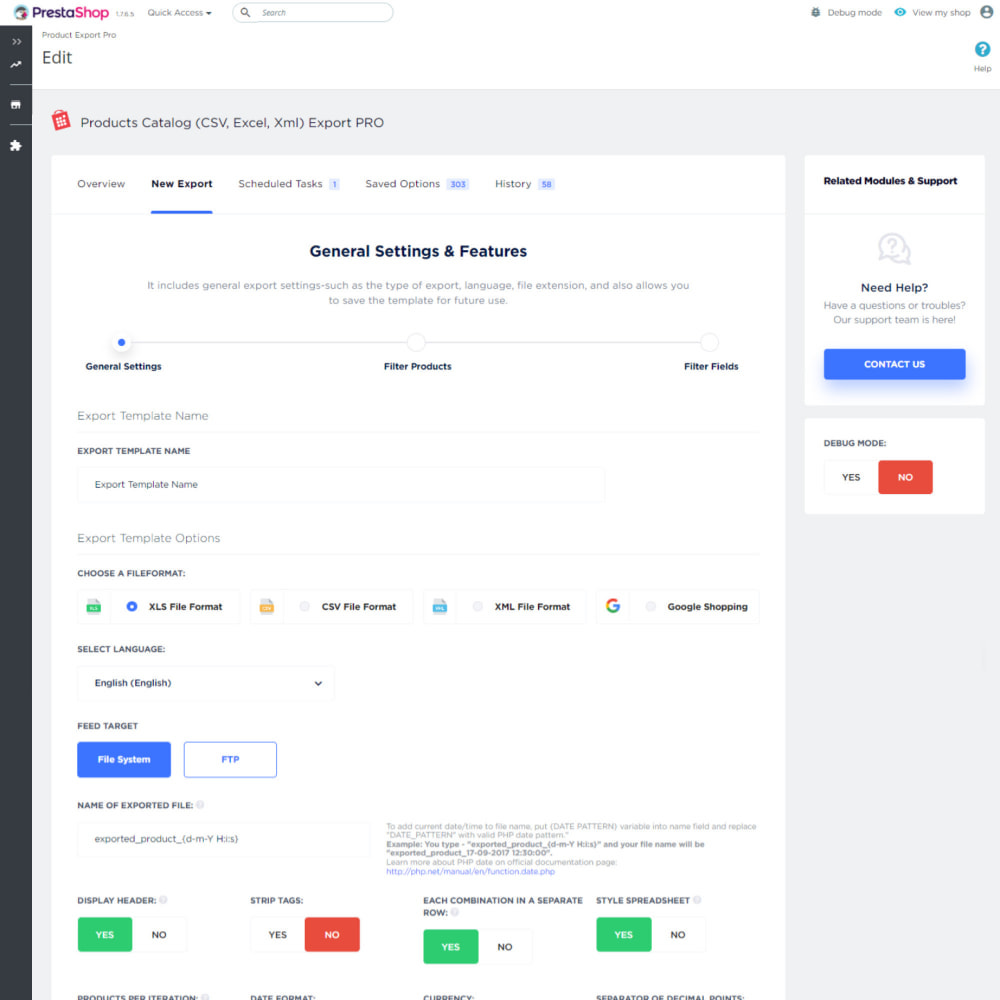Jump to the Filter Products step marker
This screenshot has width=1000, height=1000.
tap(417, 343)
